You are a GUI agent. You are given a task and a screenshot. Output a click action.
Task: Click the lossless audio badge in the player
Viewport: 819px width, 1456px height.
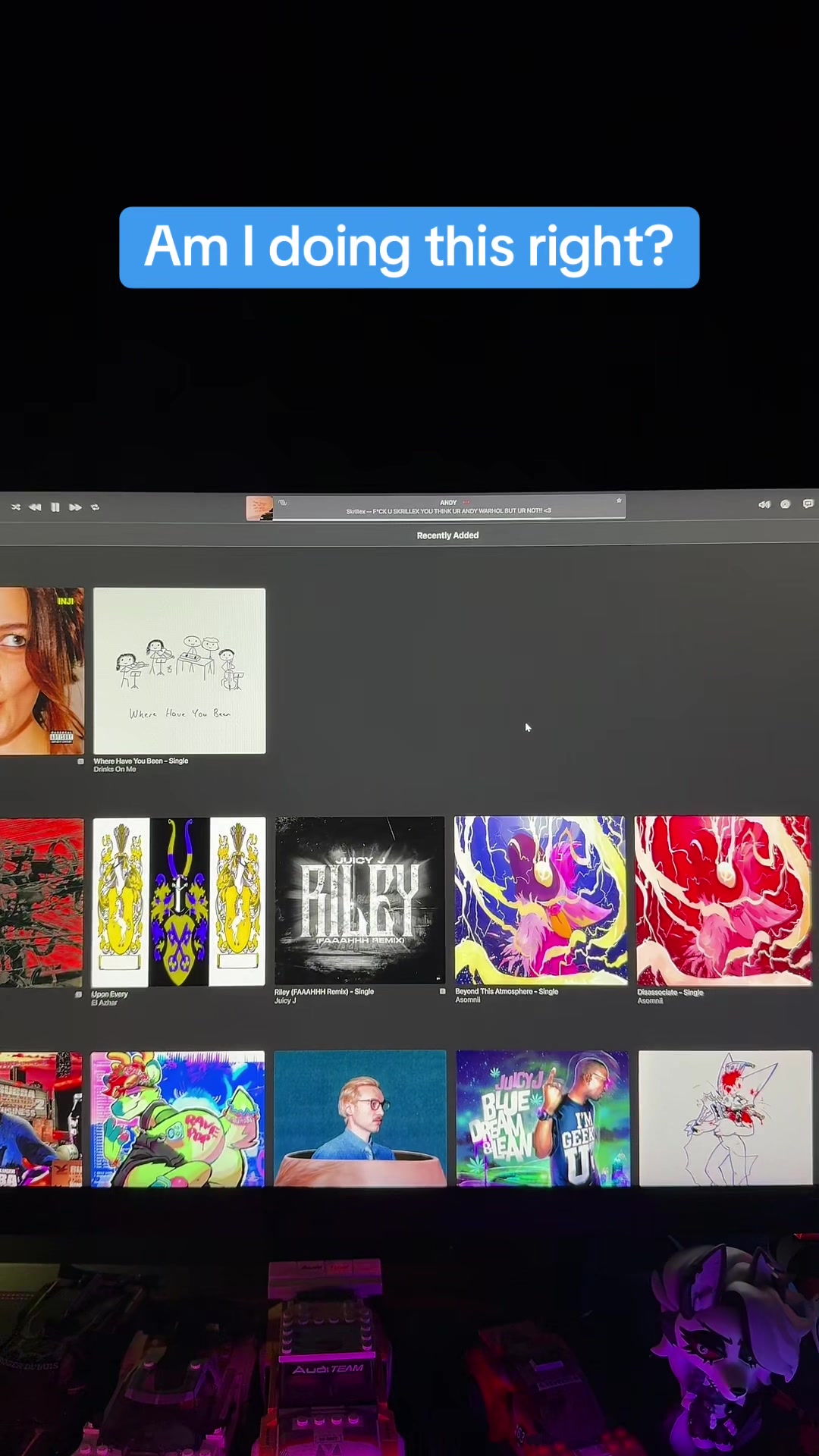(x=283, y=503)
